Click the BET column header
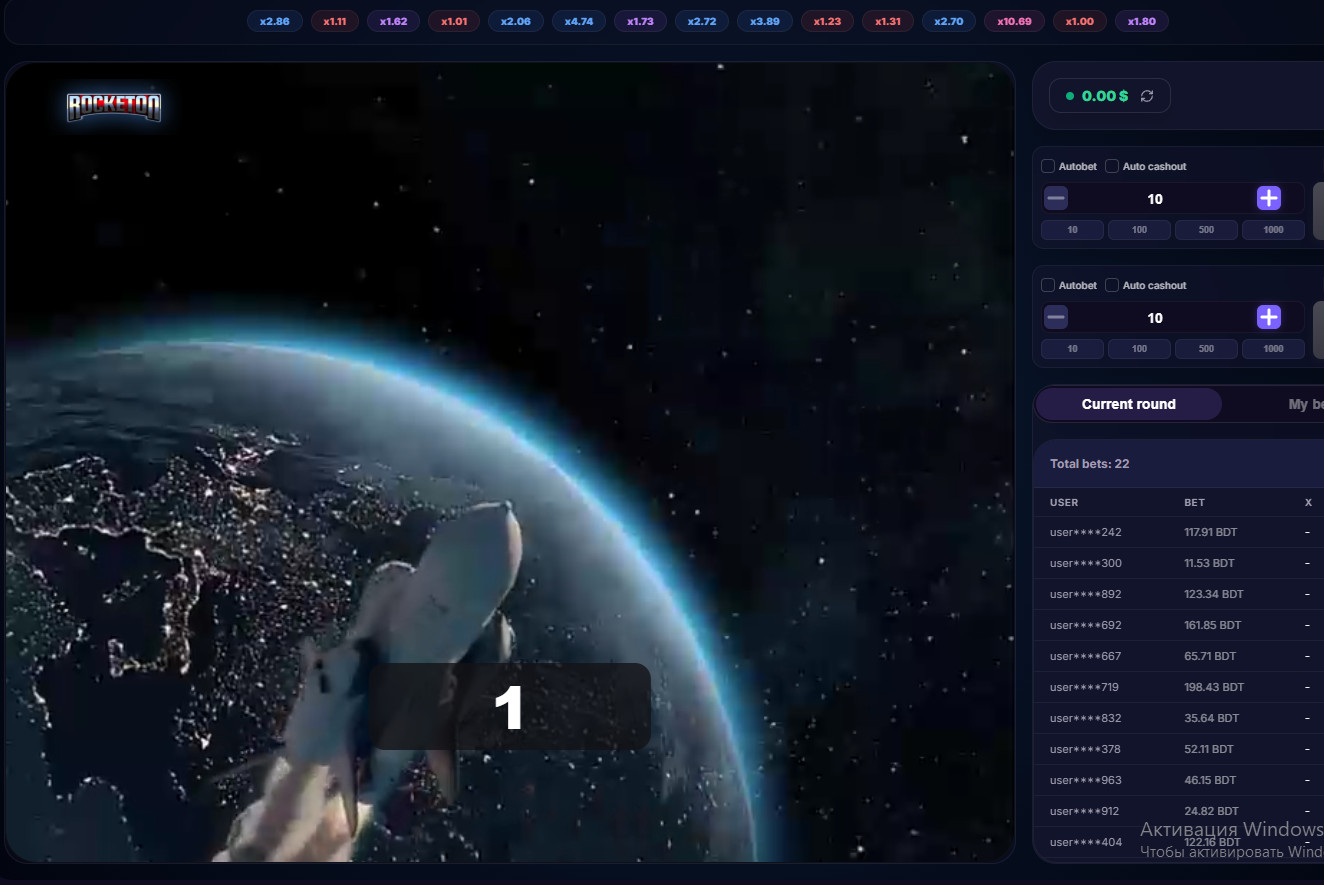This screenshot has height=885, width=1324. click(1194, 502)
